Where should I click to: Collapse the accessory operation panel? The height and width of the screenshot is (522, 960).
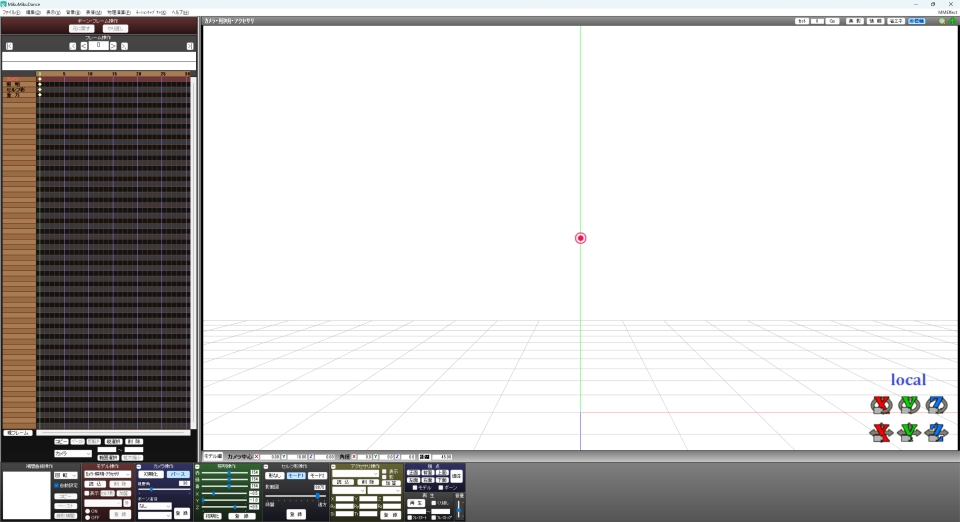pos(333,467)
